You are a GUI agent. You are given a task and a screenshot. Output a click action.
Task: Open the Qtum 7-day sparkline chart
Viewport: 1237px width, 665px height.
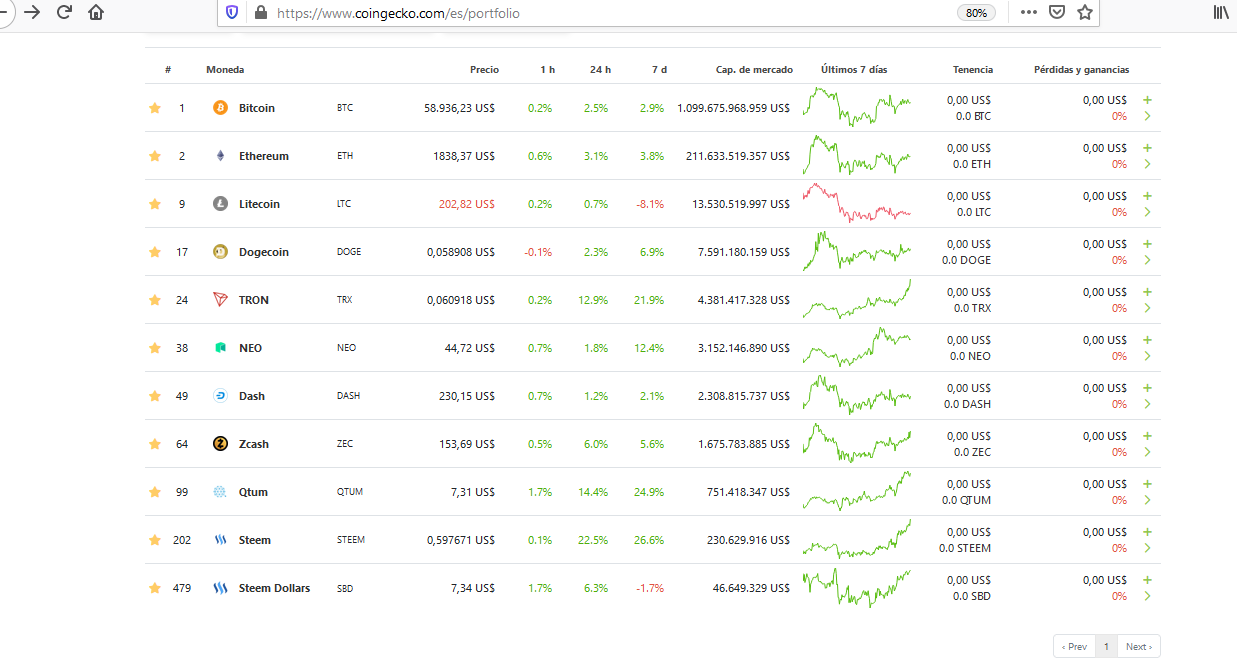tap(856, 491)
